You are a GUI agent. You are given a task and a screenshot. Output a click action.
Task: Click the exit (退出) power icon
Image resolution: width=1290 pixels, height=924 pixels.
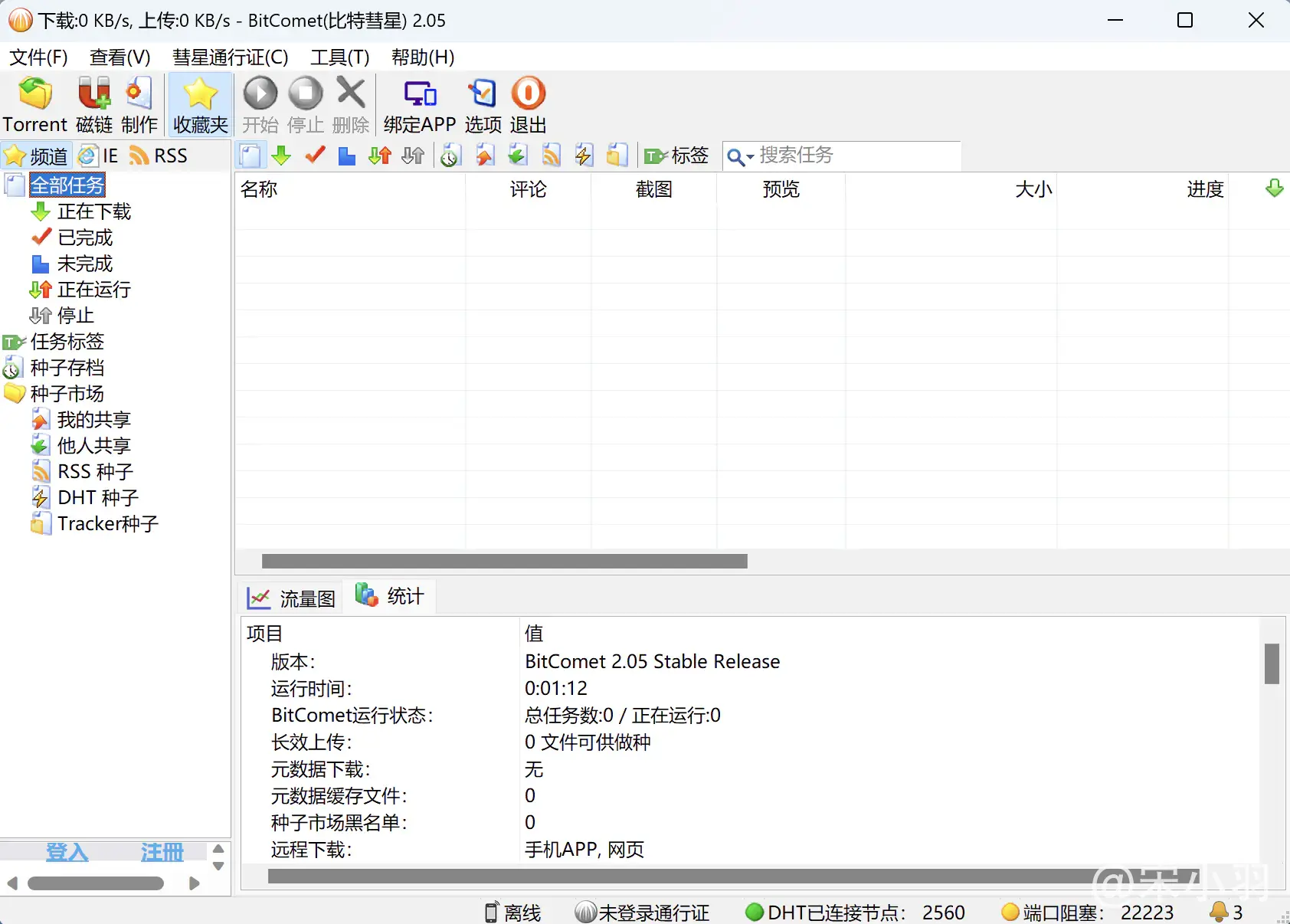(x=528, y=95)
